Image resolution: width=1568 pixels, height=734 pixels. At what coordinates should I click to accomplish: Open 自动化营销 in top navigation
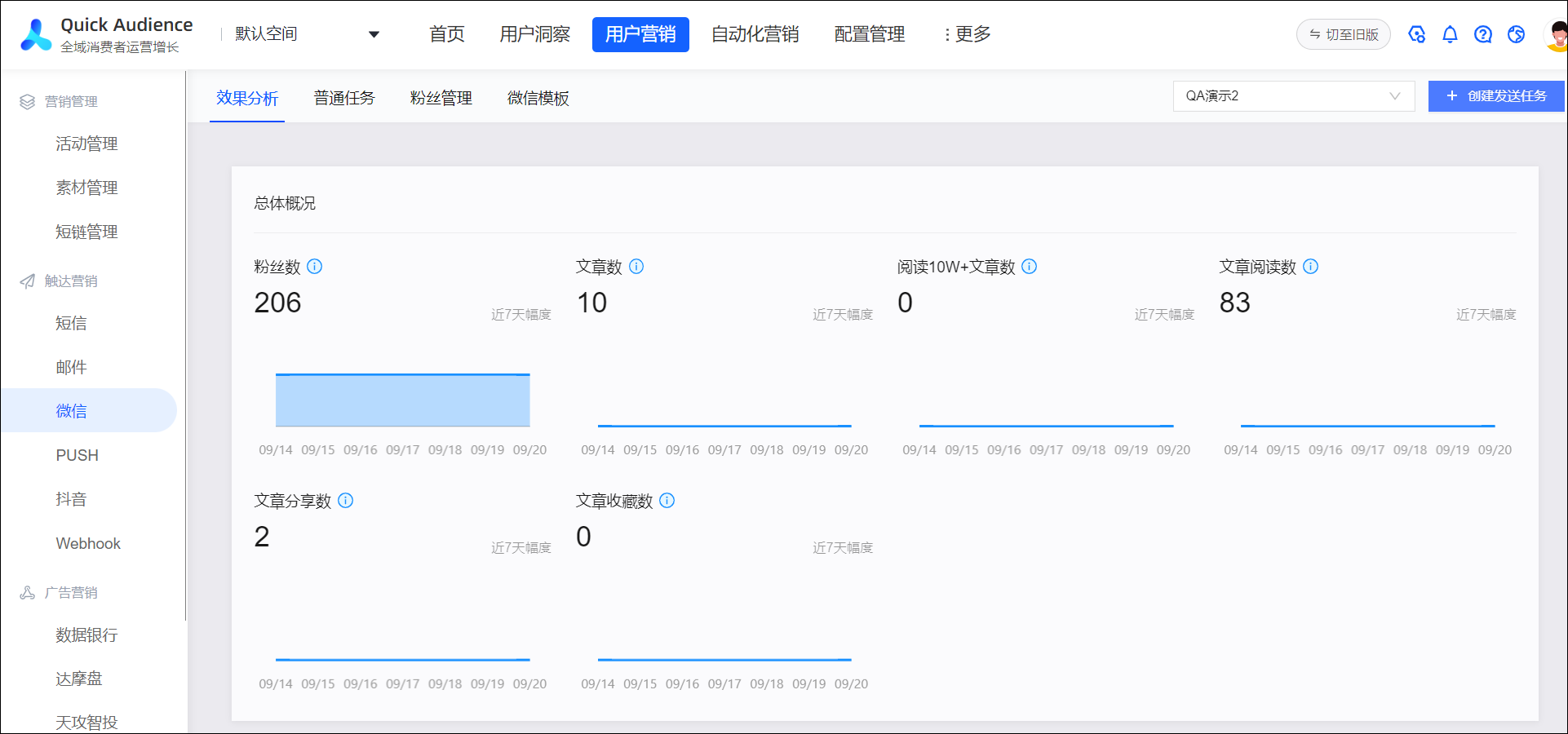(x=755, y=34)
